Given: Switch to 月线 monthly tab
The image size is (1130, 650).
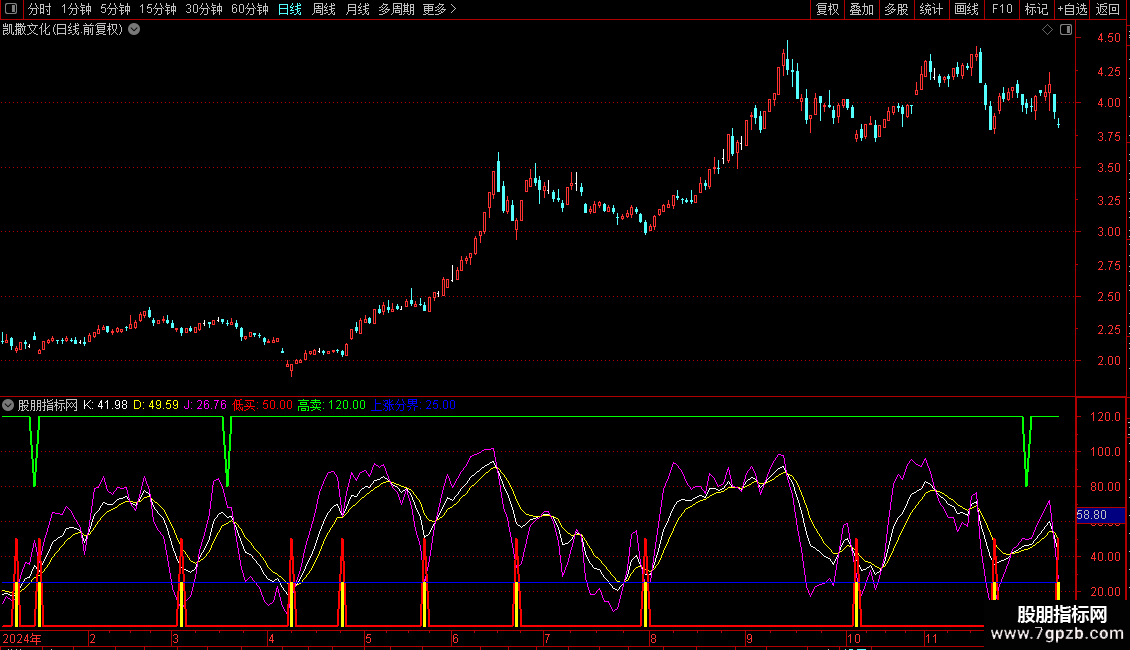Looking at the screenshot, I should (x=357, y=9).
